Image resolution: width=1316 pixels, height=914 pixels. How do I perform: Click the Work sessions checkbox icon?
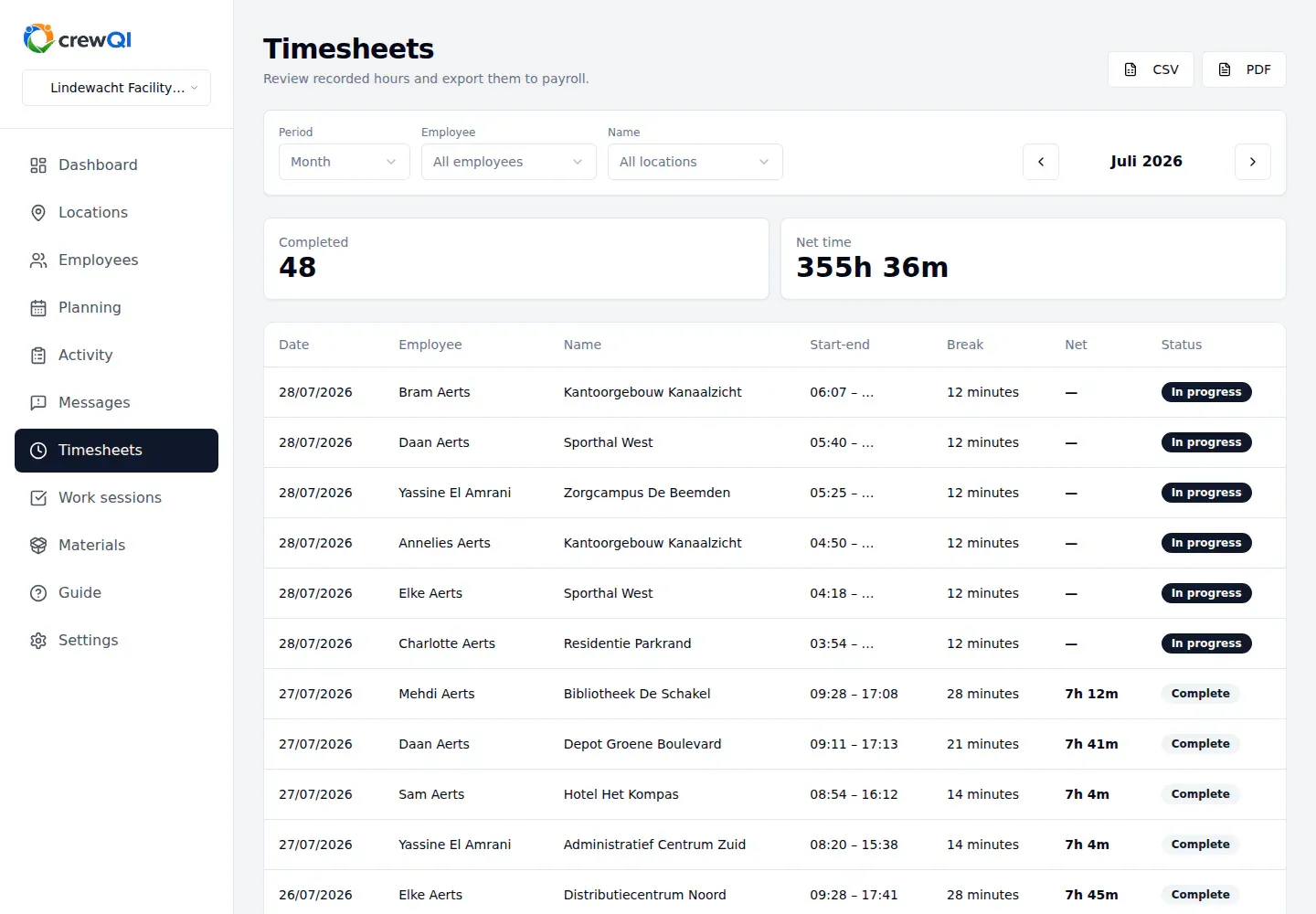click(38, 498)
